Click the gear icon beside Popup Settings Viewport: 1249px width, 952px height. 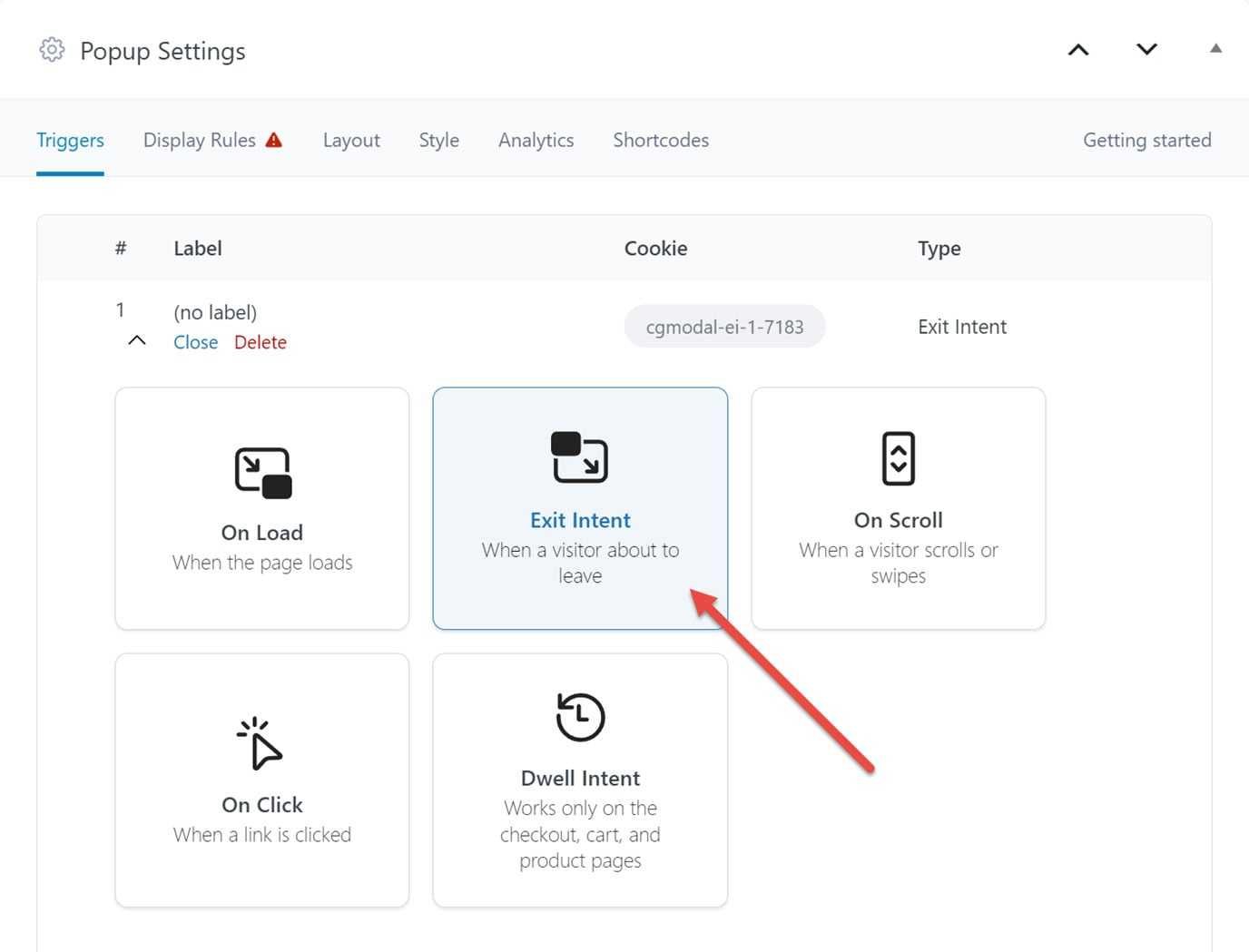[52, 50]
